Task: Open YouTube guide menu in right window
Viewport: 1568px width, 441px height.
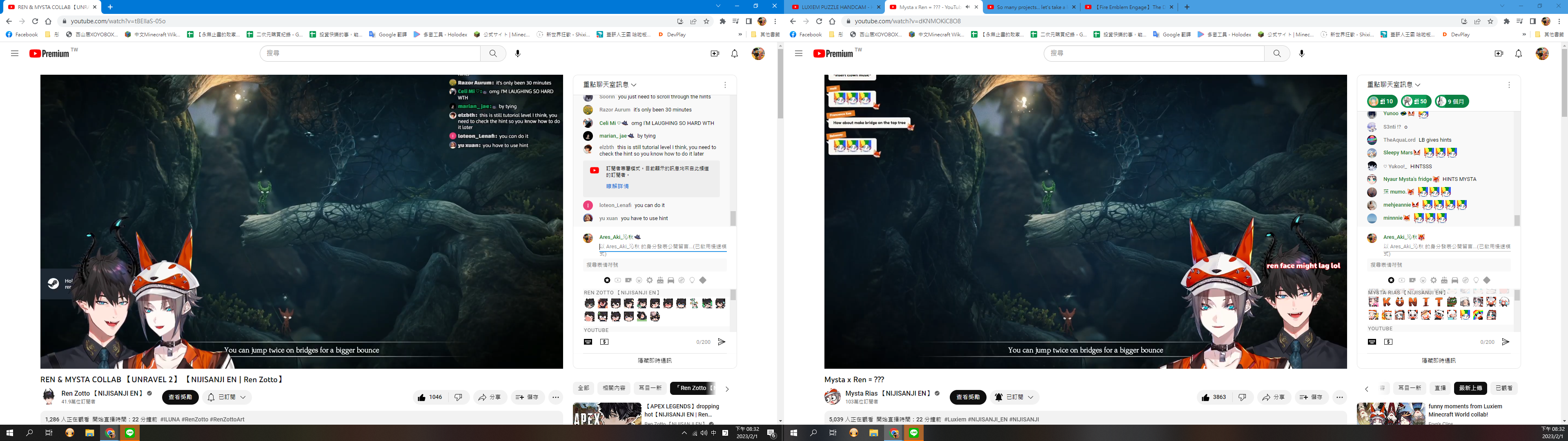Action: coord(799,53)
